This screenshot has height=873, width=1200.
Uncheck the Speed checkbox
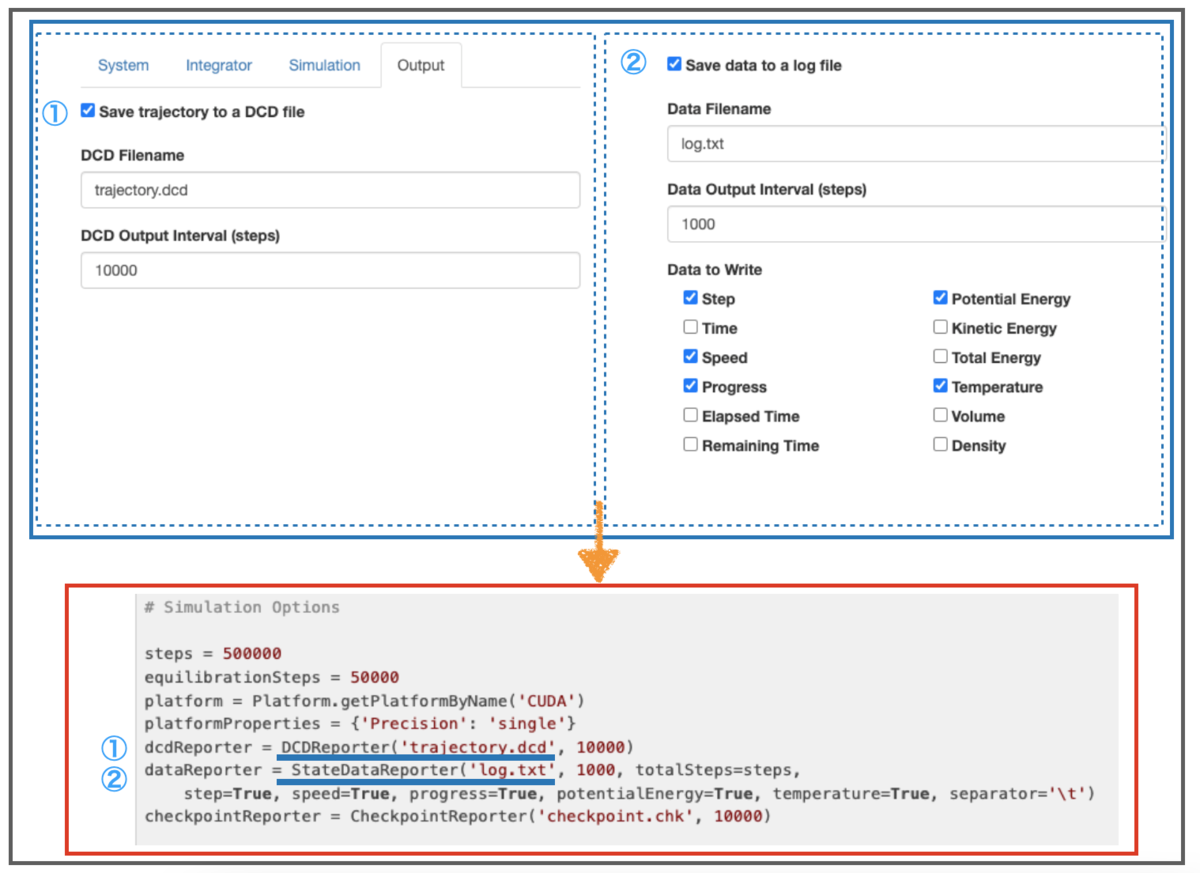[x=691, y=357]
